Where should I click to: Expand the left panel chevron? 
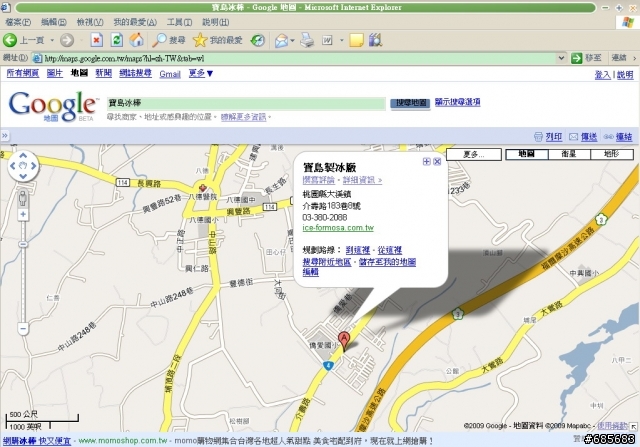[4, 136]
